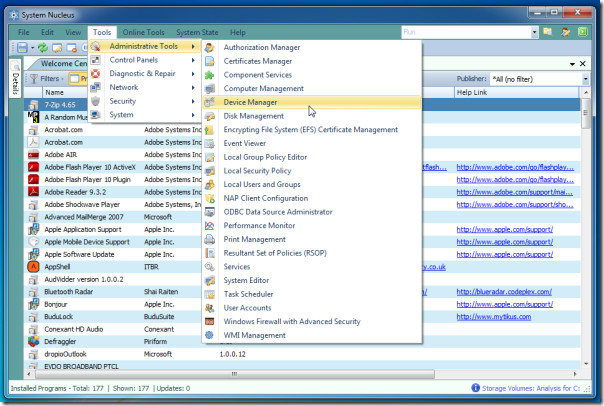
Task: Open System Editor from the submenu
Action: (312, 280)
